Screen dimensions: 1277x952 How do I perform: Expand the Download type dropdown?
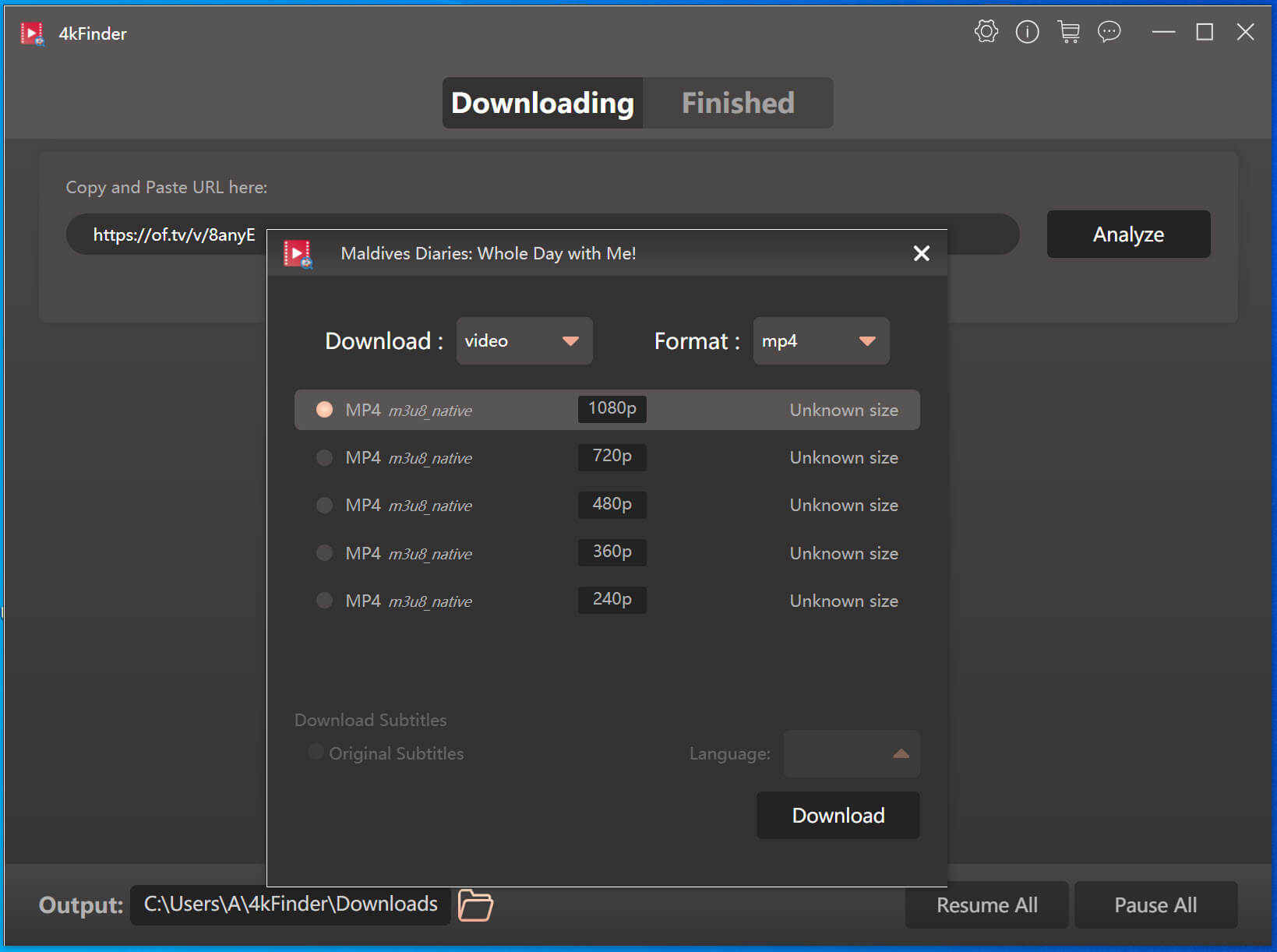point(524,341)
